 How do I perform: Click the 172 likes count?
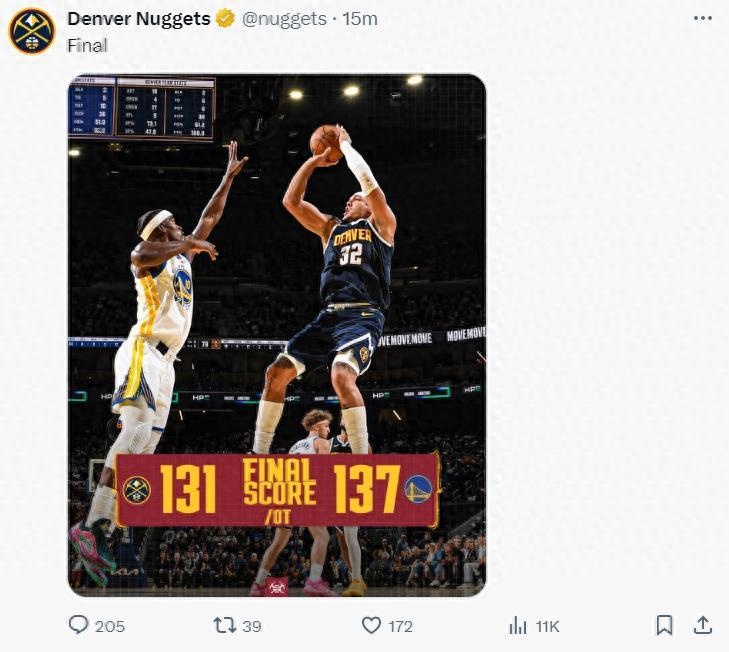click(400, 627)
